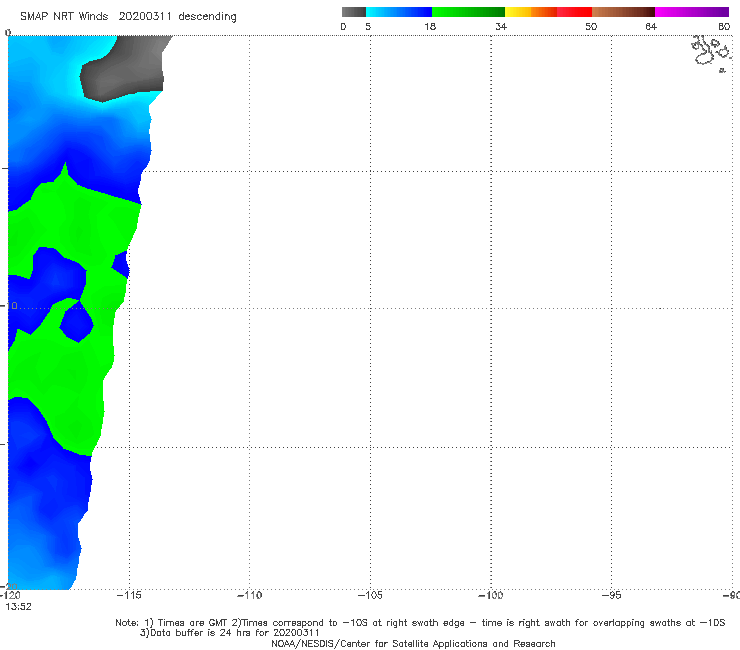Click the '-100' longitude axis label
The image size is (740, 650).
pos(491,595)
